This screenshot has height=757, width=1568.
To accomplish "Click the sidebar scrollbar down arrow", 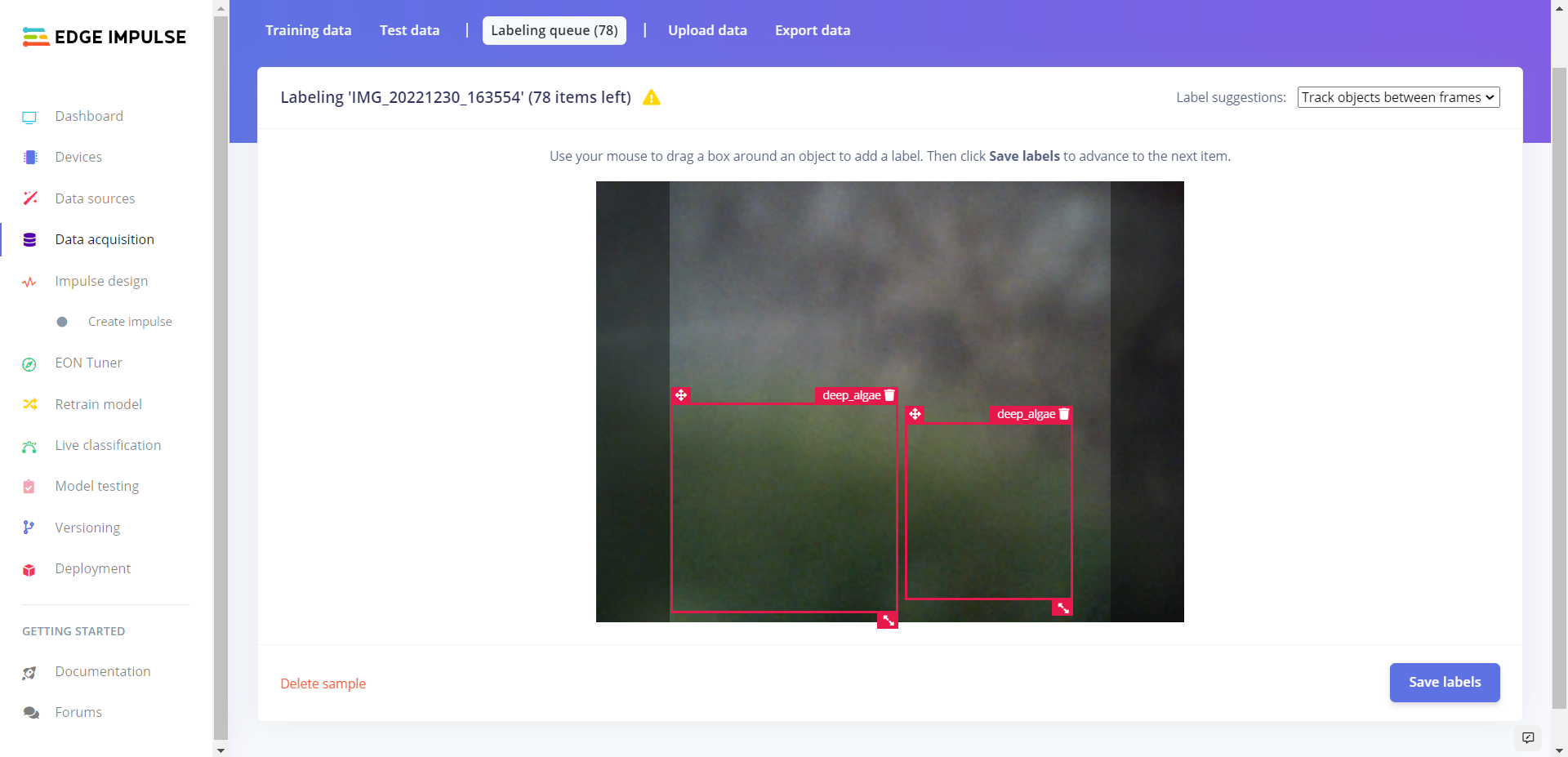I will 220,750.
